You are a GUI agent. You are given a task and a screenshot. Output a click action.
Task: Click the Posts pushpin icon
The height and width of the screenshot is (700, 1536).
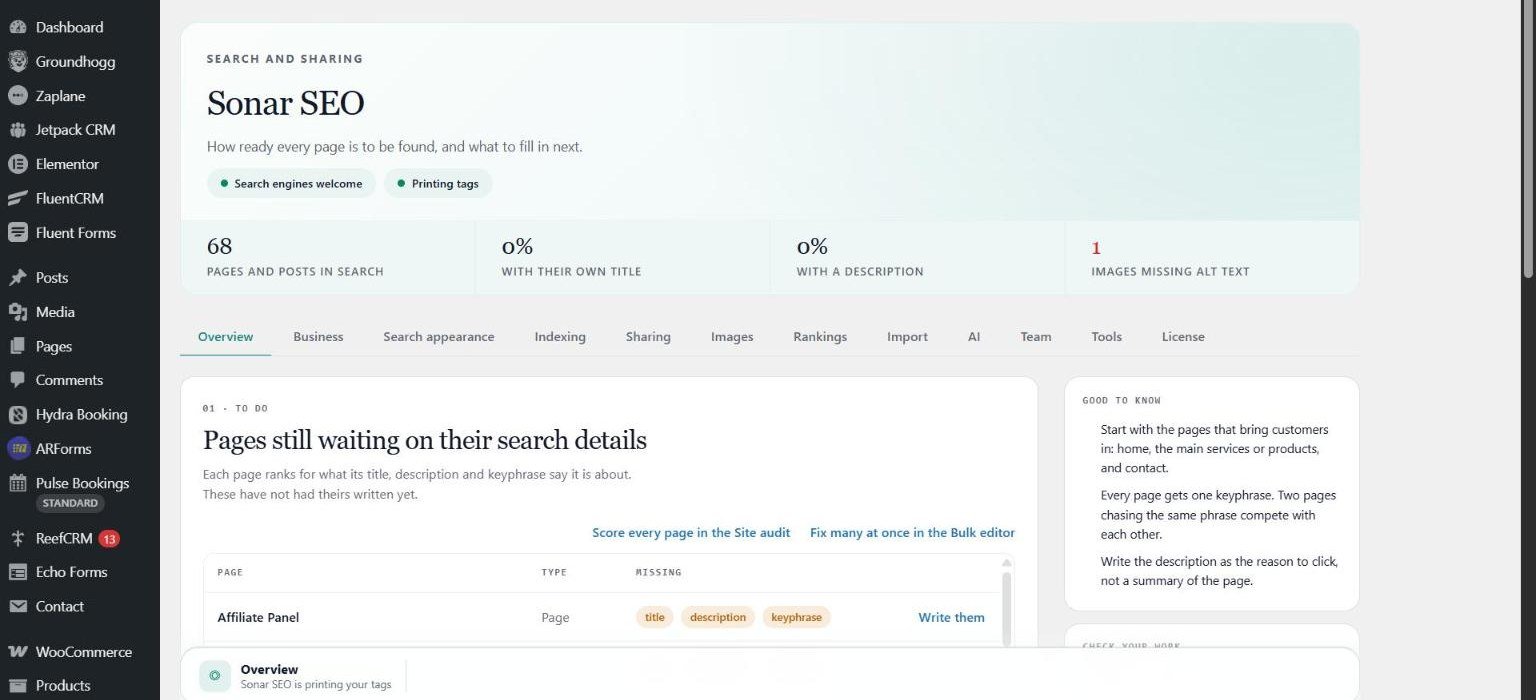click(17, 278)
